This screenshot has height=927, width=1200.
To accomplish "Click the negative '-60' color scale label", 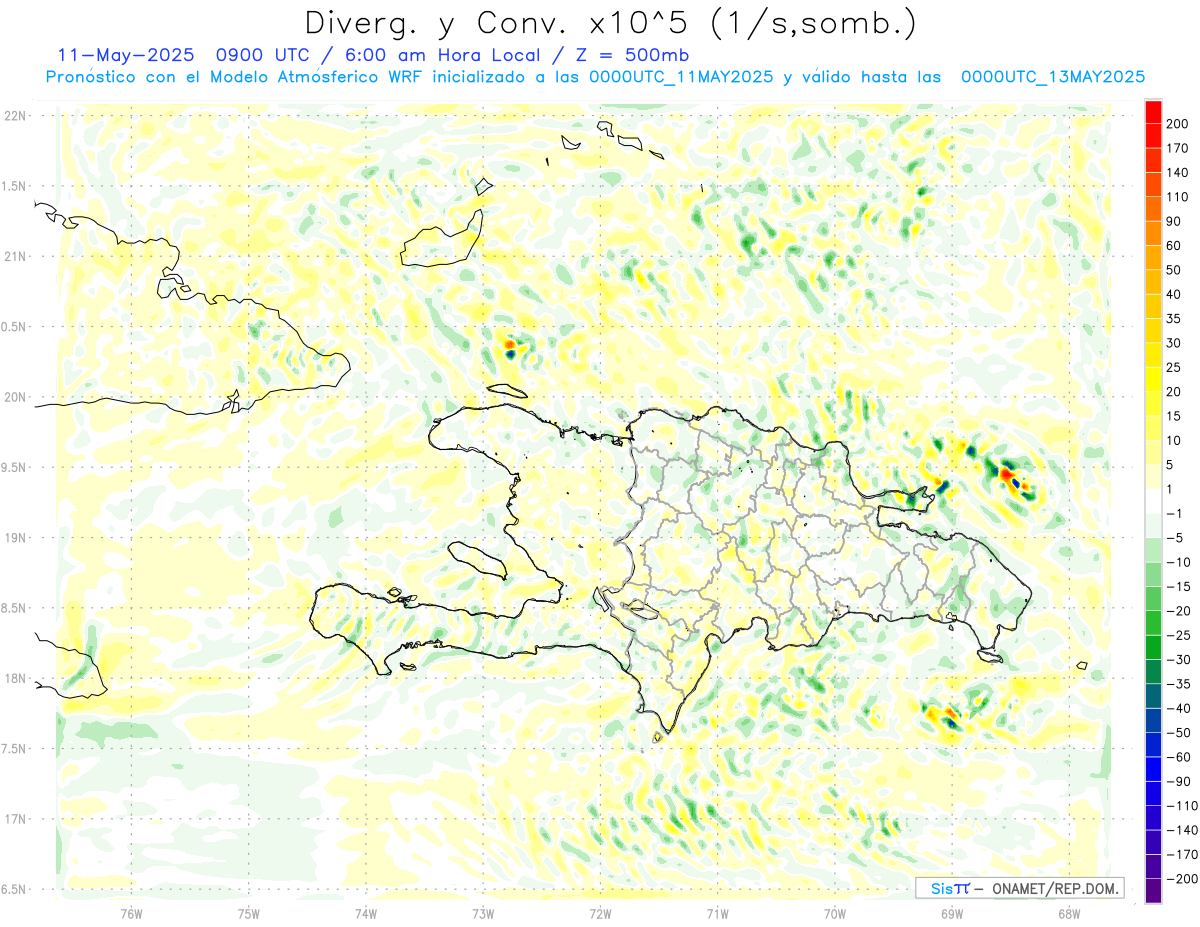I will coord(1178,757).
